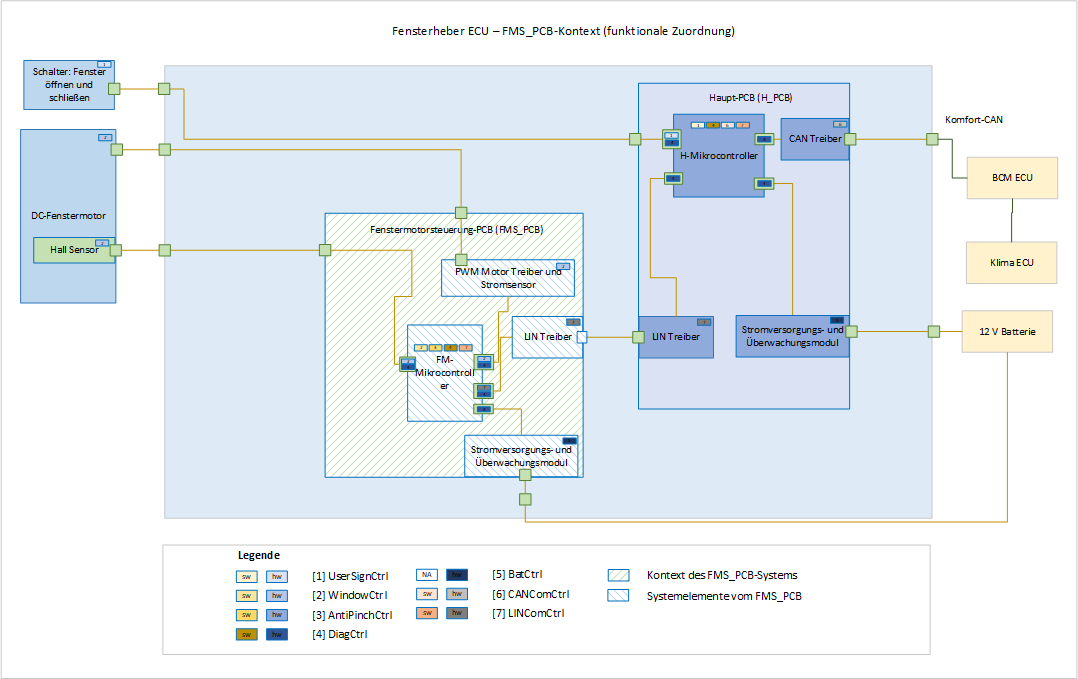Image resolution: width=1078 pixels, height=679 pixels.
Task: Select the sw swatch for [1] UserSignCtrl
Action: coord(247,577)
